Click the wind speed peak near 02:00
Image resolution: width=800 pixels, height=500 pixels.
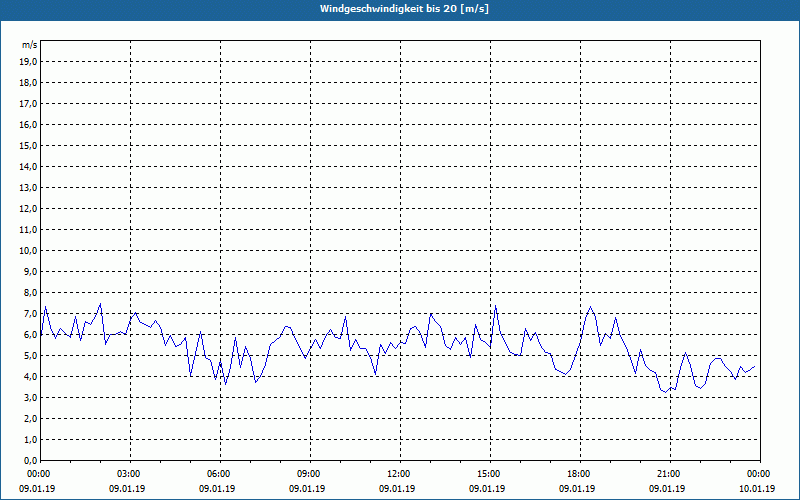click(x=101, y=304)
